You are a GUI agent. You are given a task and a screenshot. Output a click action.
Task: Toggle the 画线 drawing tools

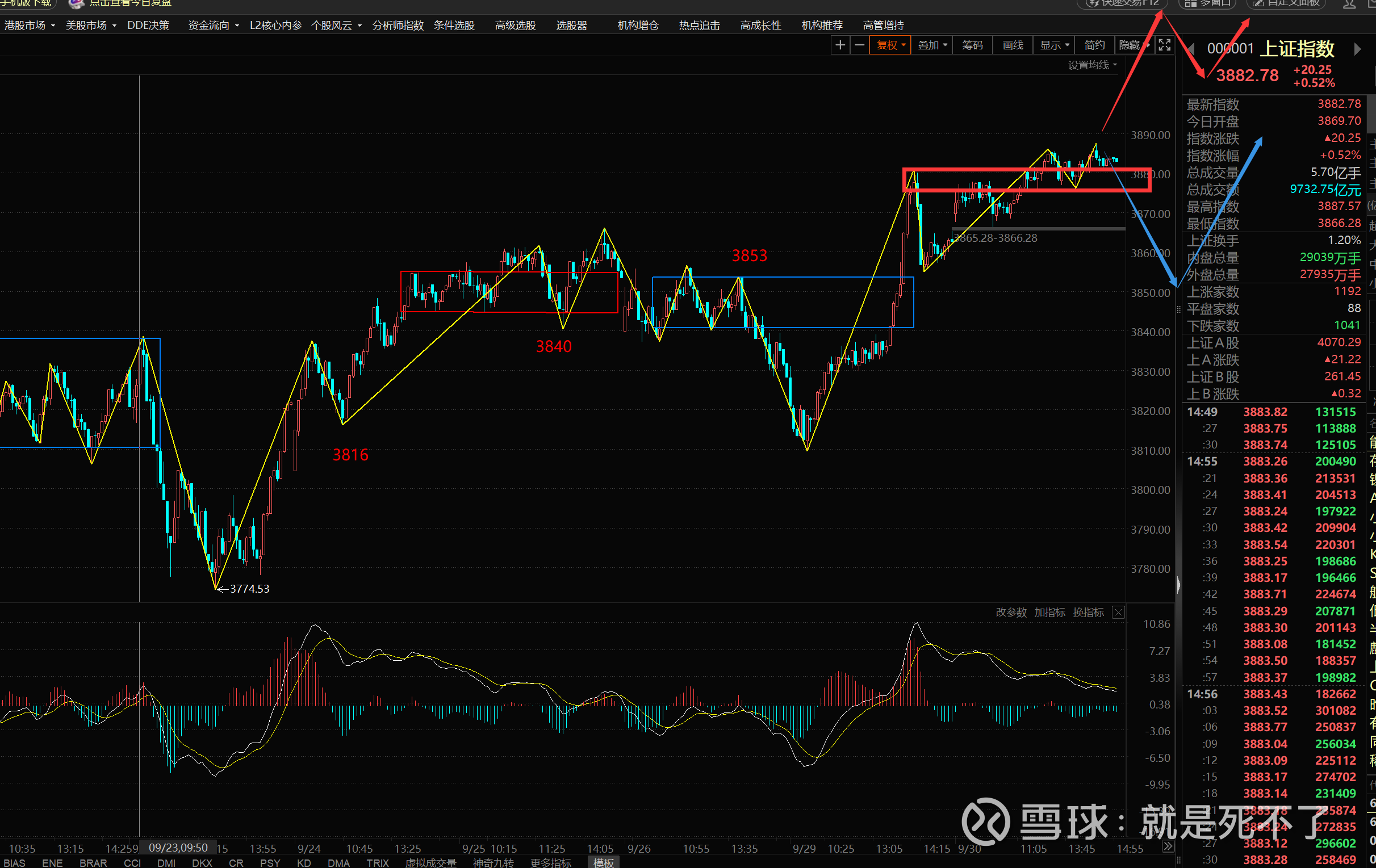click(x=1013, y=45)
